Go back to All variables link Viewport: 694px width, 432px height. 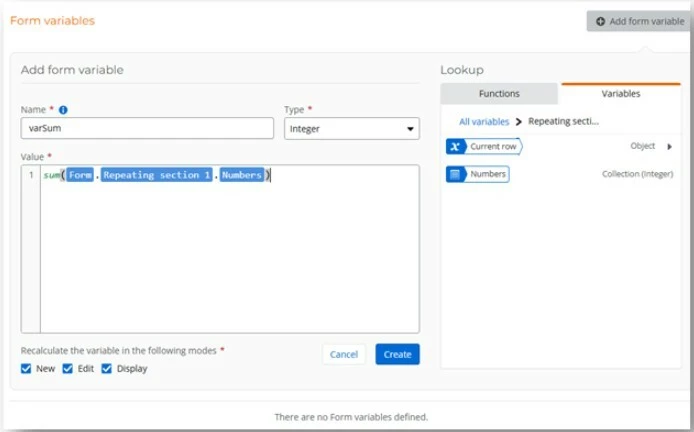pos(484,121)
